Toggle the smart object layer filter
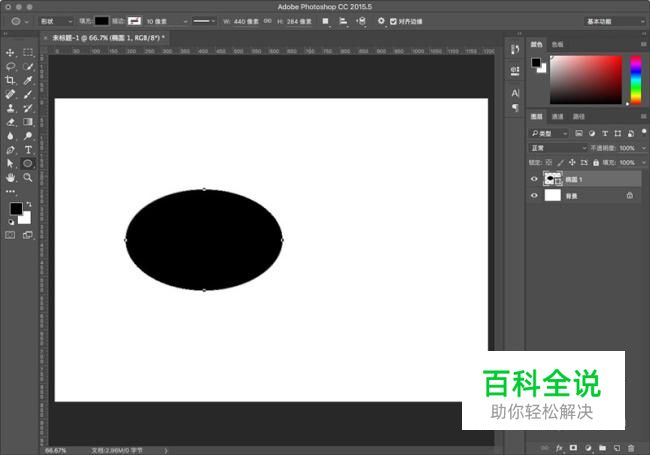Screen dimensions: 650x455 [631, 133]
